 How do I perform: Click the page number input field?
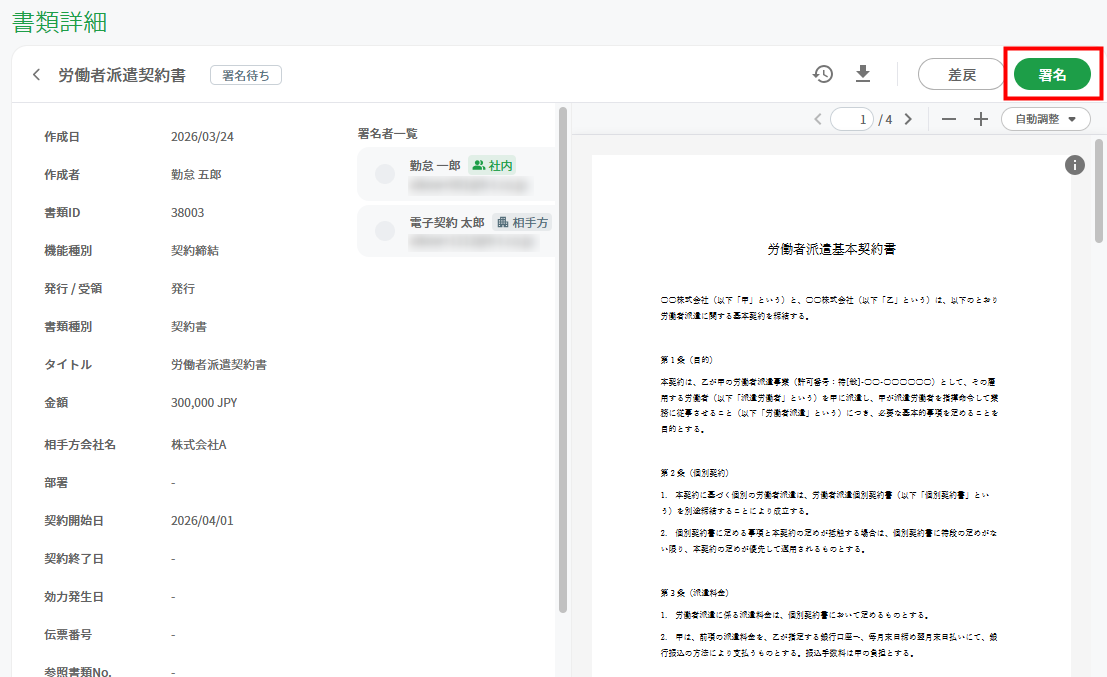[x=852, y=119]
